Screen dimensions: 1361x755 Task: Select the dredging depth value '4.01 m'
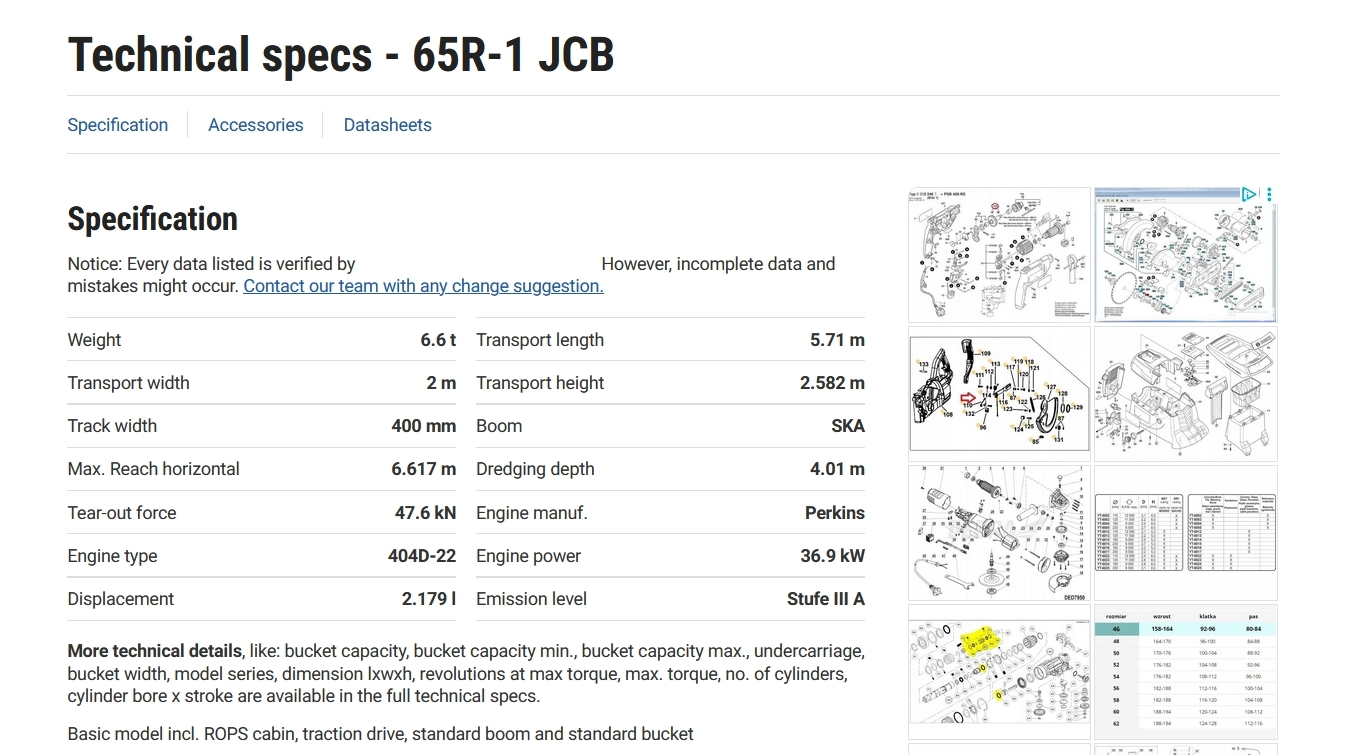click(x=837, y=469)
